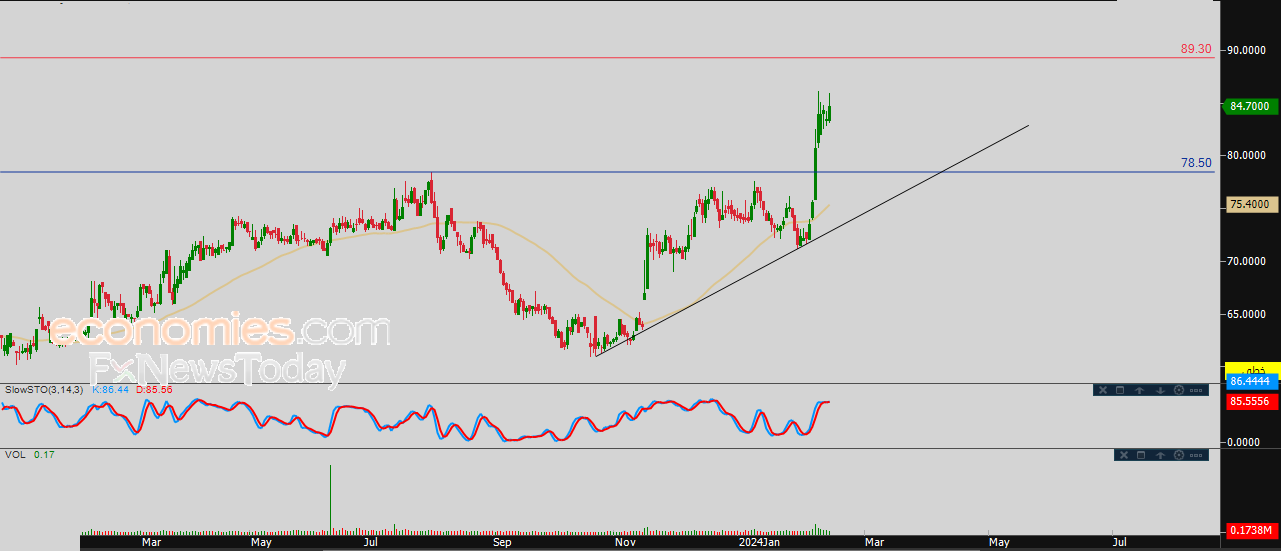This screenshot has height=551, width=1281.
Task: Click the 78.50 support level label
Action: [x=1195, y=162]
